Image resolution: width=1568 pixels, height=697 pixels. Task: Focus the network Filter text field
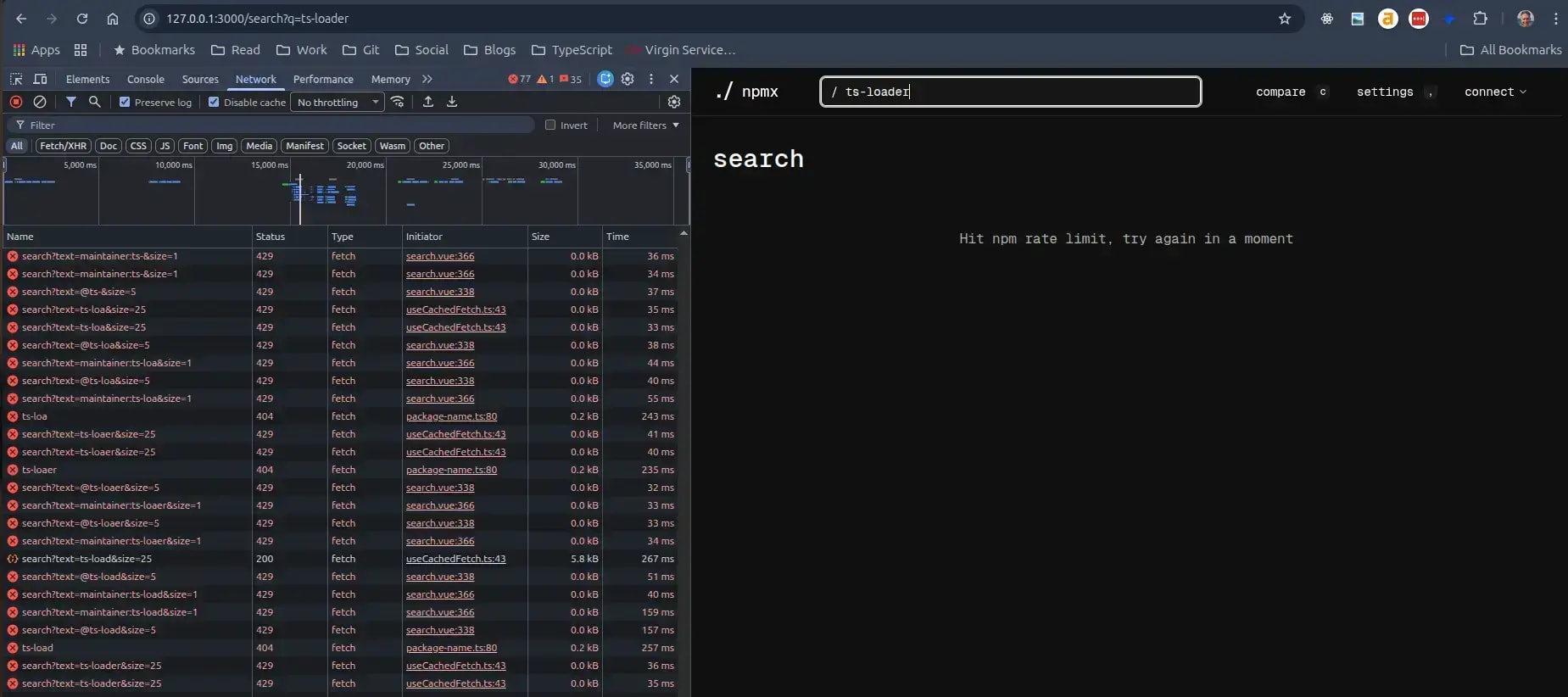[271, 125]
